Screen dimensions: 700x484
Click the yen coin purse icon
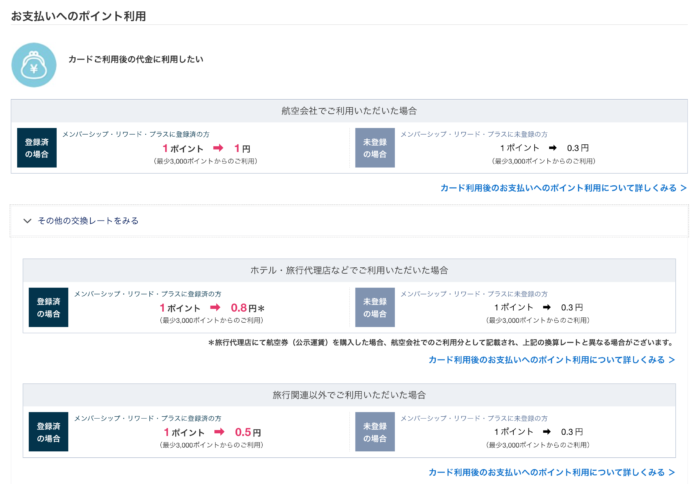[x=34, y=65]
